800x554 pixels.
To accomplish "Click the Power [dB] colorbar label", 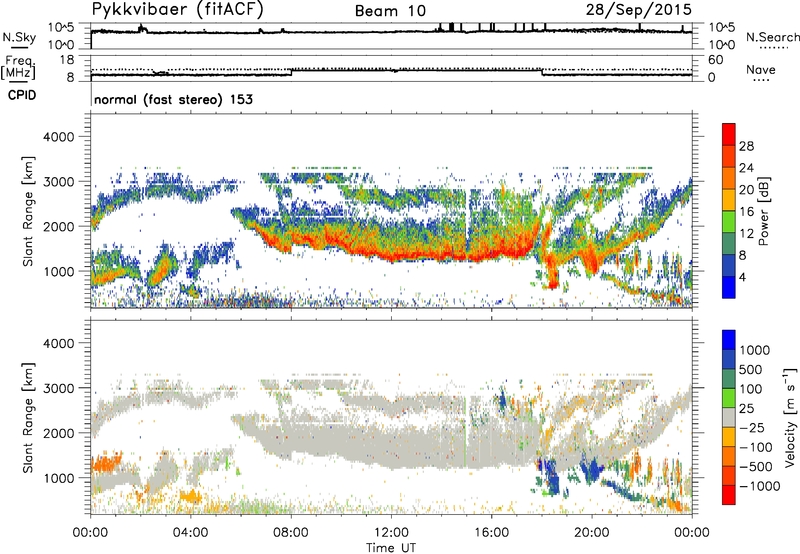I will point(763,211).
